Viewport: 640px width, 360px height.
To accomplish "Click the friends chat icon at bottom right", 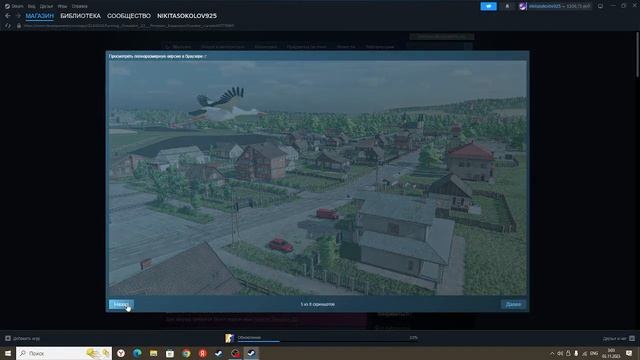I will pos(632,338).
